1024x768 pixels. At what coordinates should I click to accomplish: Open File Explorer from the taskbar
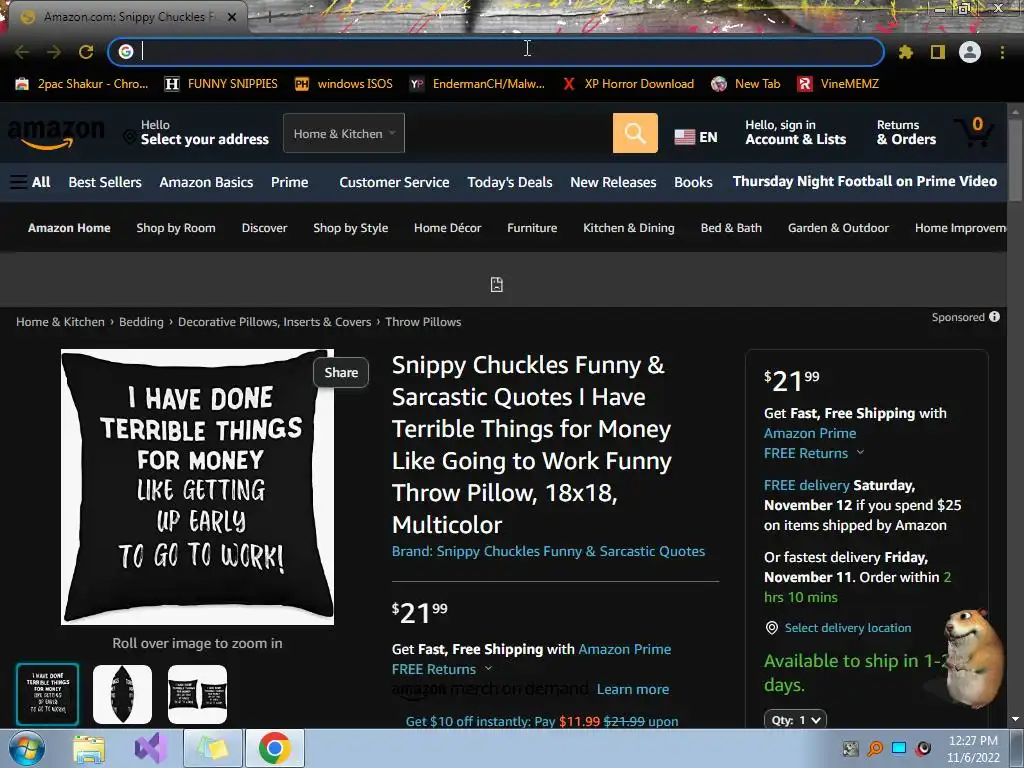(89, 748)
